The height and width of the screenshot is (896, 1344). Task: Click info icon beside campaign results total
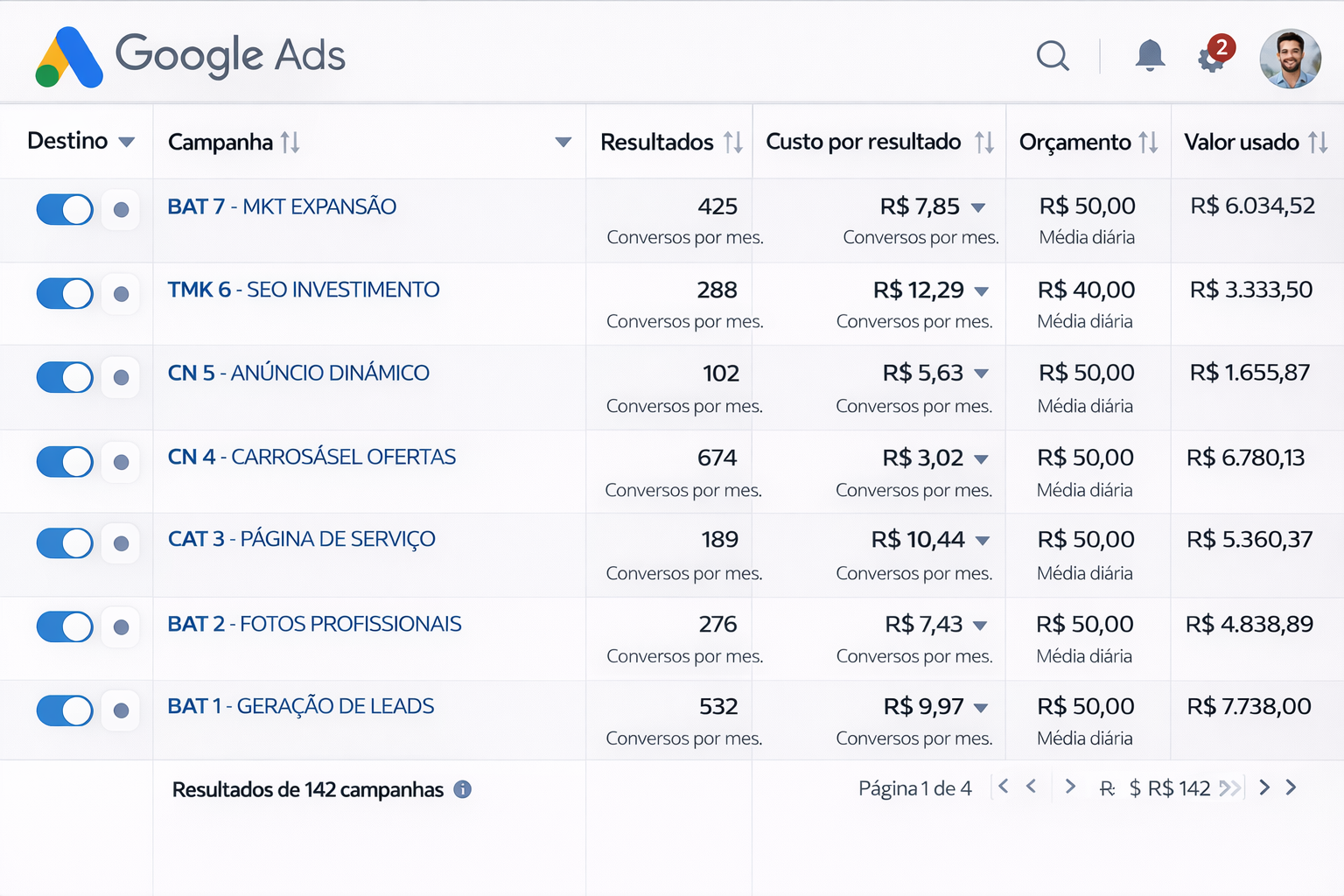(463, 789)
